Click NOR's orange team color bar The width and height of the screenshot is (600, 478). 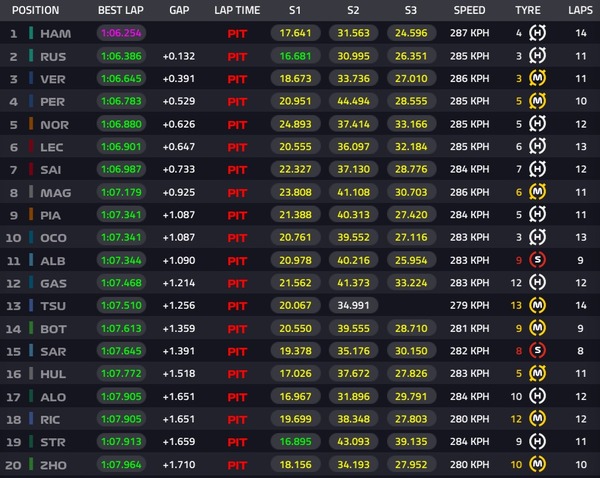pyautogui.click(x=31, y=124)
